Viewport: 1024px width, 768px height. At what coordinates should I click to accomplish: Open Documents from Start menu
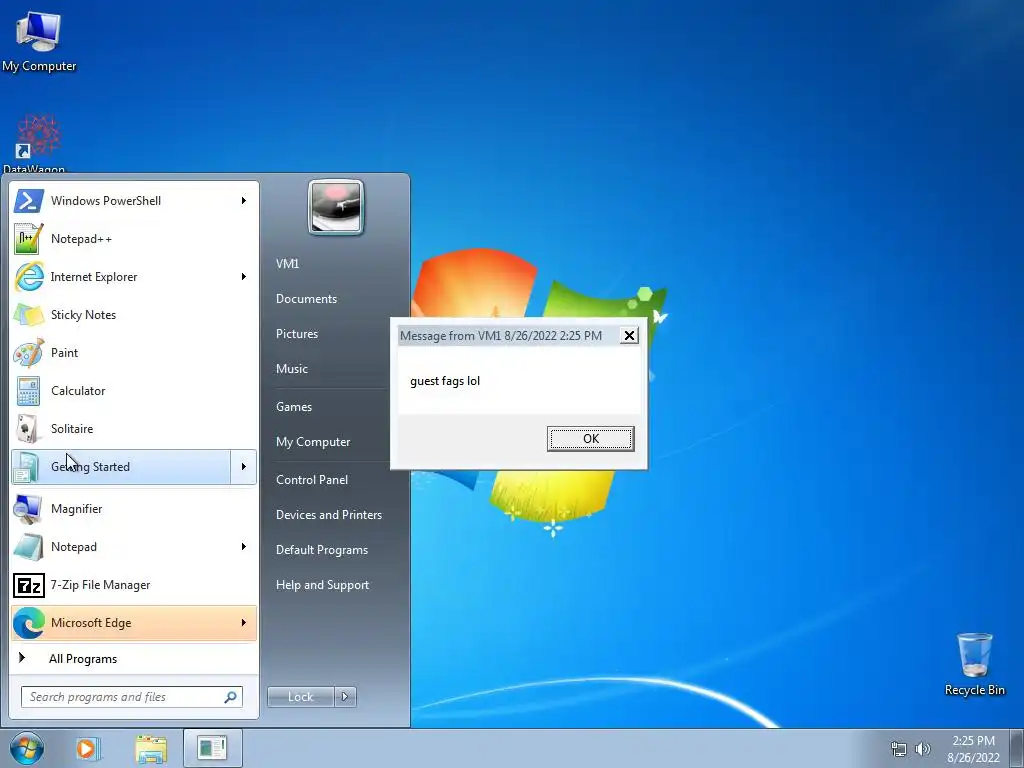[x=306, y=299]
